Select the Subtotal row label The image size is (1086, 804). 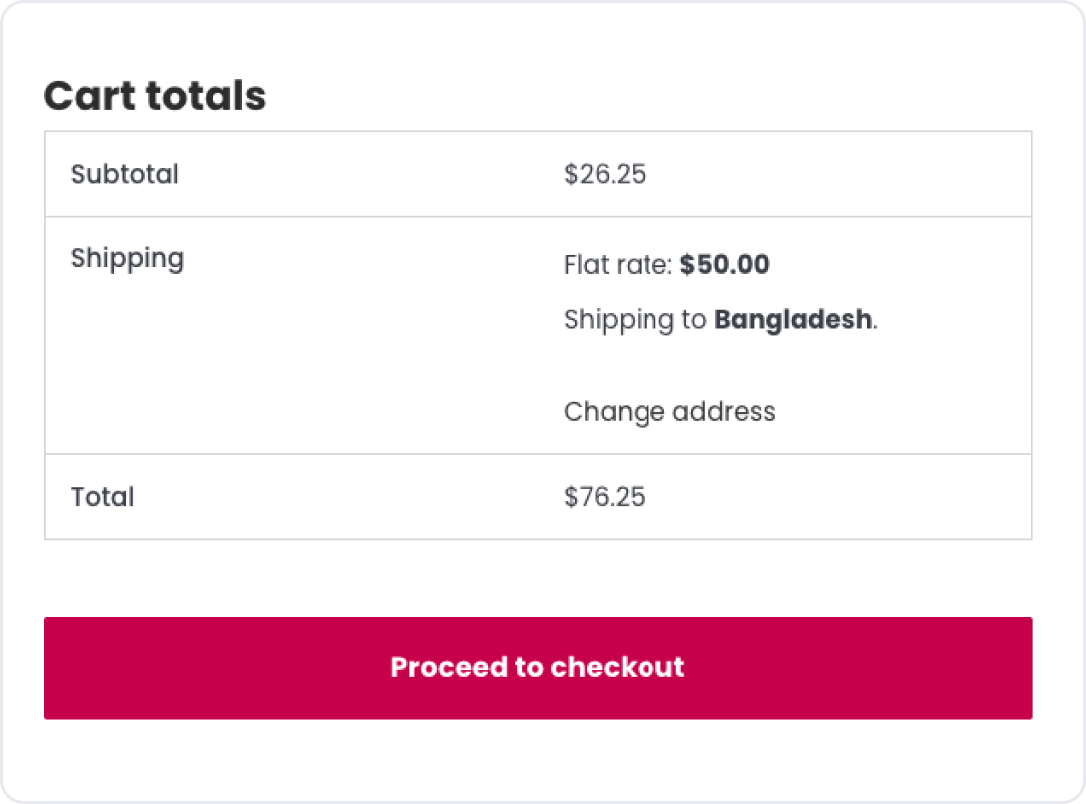click(125, 174)
